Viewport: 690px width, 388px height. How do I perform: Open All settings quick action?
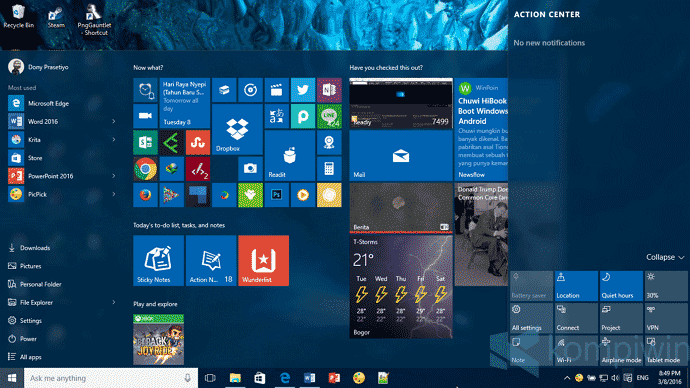pos(532,318)
